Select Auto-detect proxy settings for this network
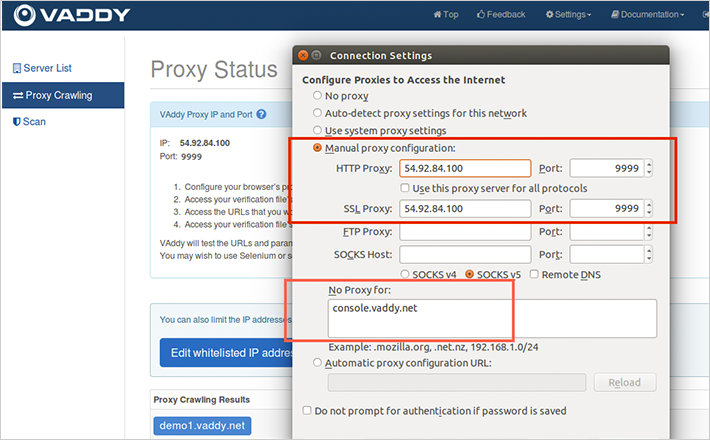This screenshot has width=710, height=440. click(317, 113)
